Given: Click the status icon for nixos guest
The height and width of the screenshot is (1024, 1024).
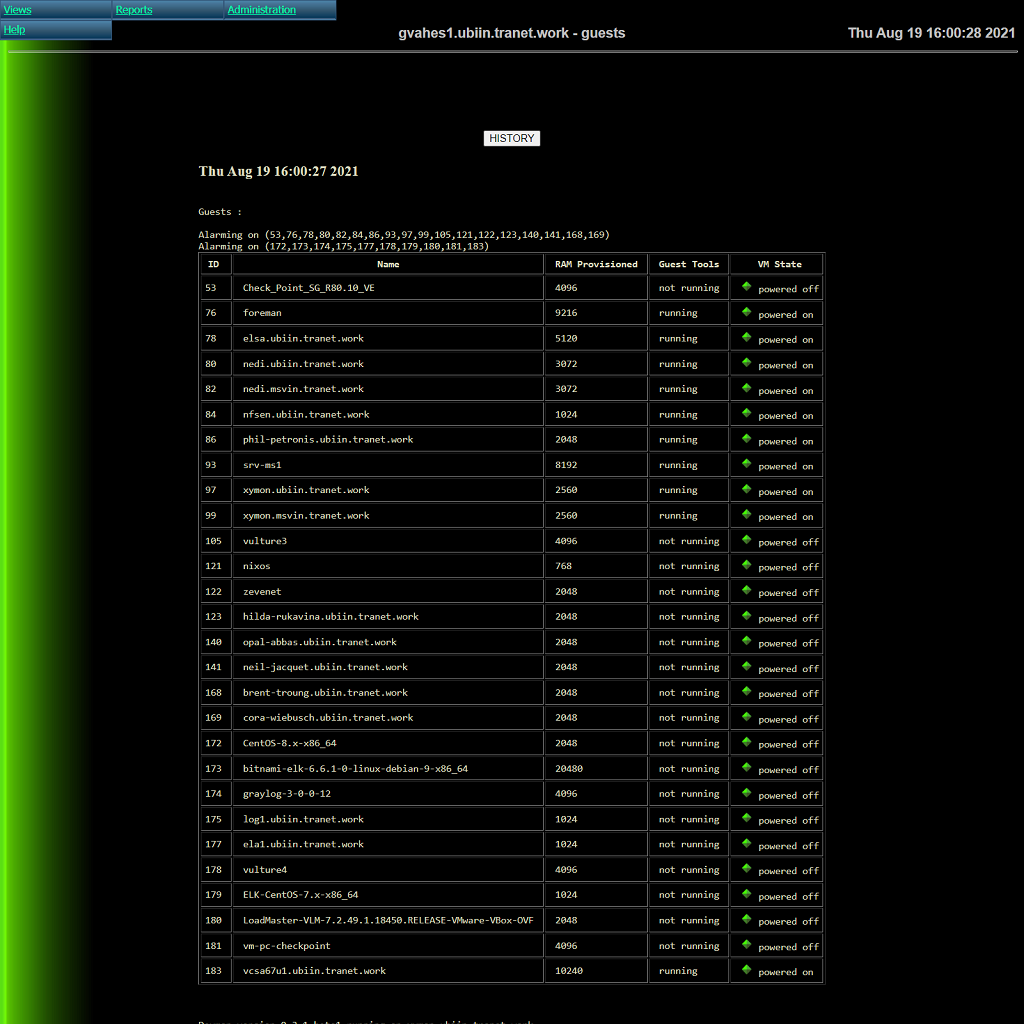Looking at the screenshot, I should 746,565.
